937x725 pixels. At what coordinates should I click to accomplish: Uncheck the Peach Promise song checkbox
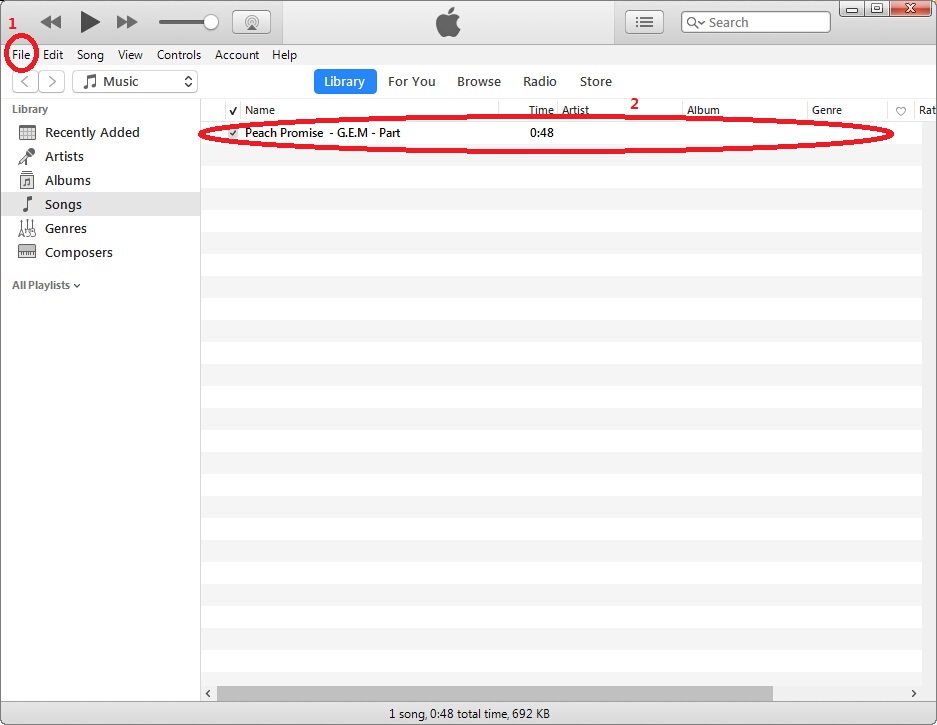click(233, 133)
